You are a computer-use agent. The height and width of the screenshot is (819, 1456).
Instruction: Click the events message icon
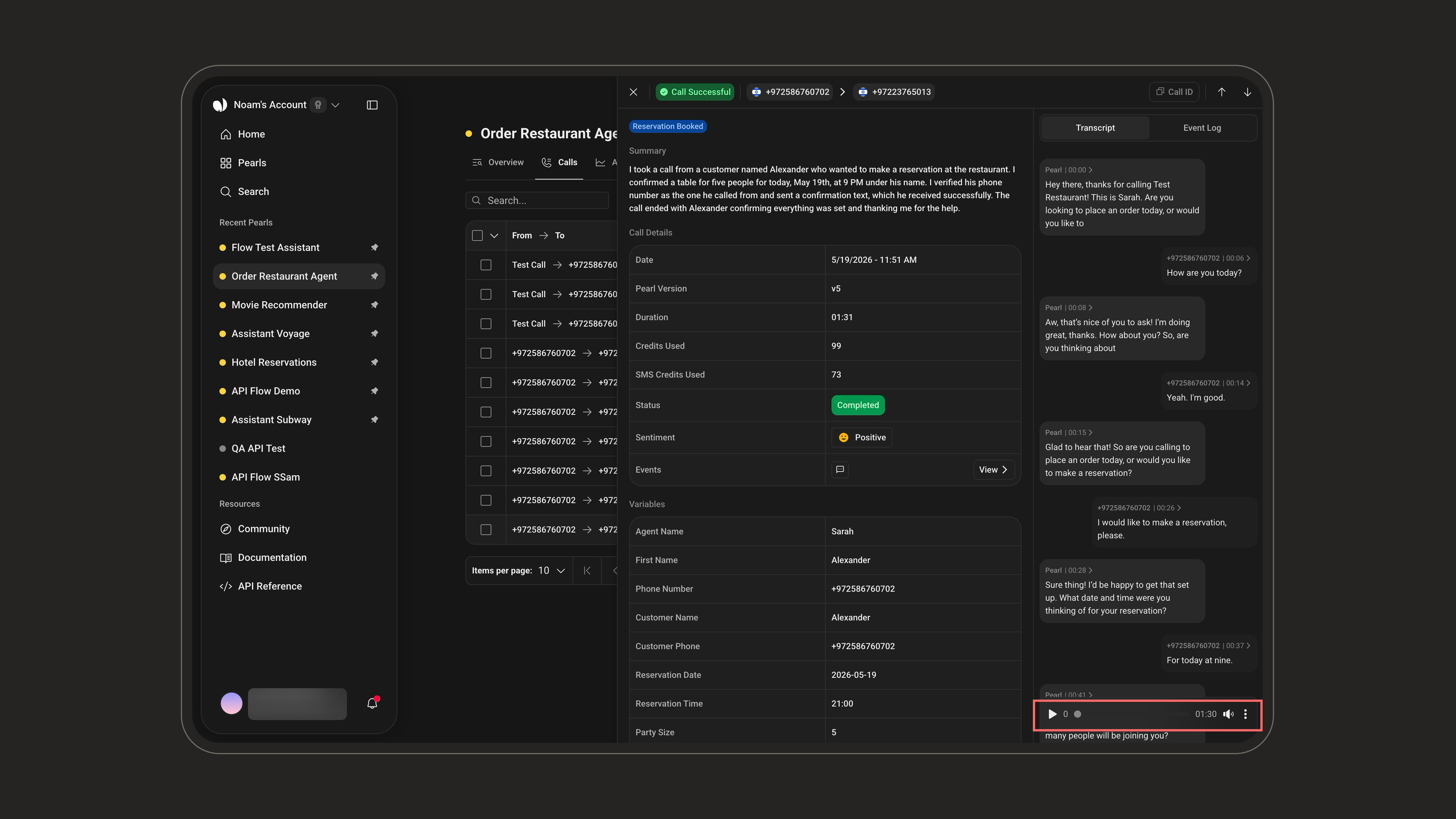click(x=840, y=470)
